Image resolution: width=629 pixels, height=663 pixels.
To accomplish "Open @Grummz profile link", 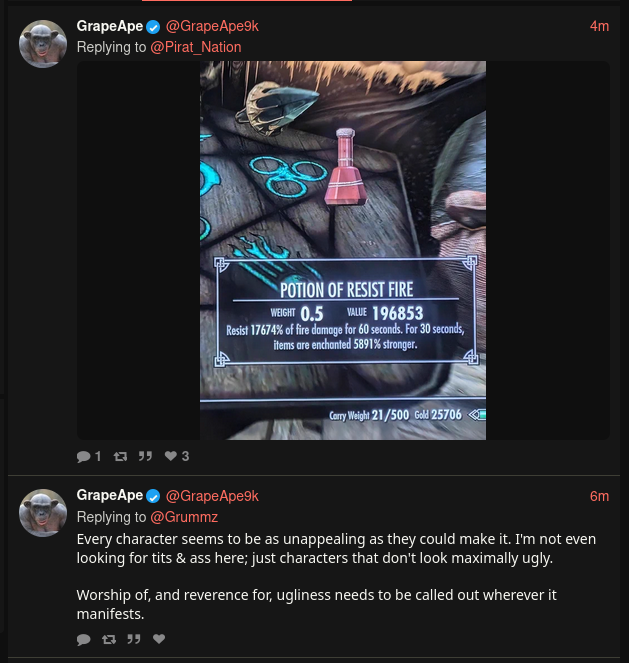I will click(x=184, y=517).
